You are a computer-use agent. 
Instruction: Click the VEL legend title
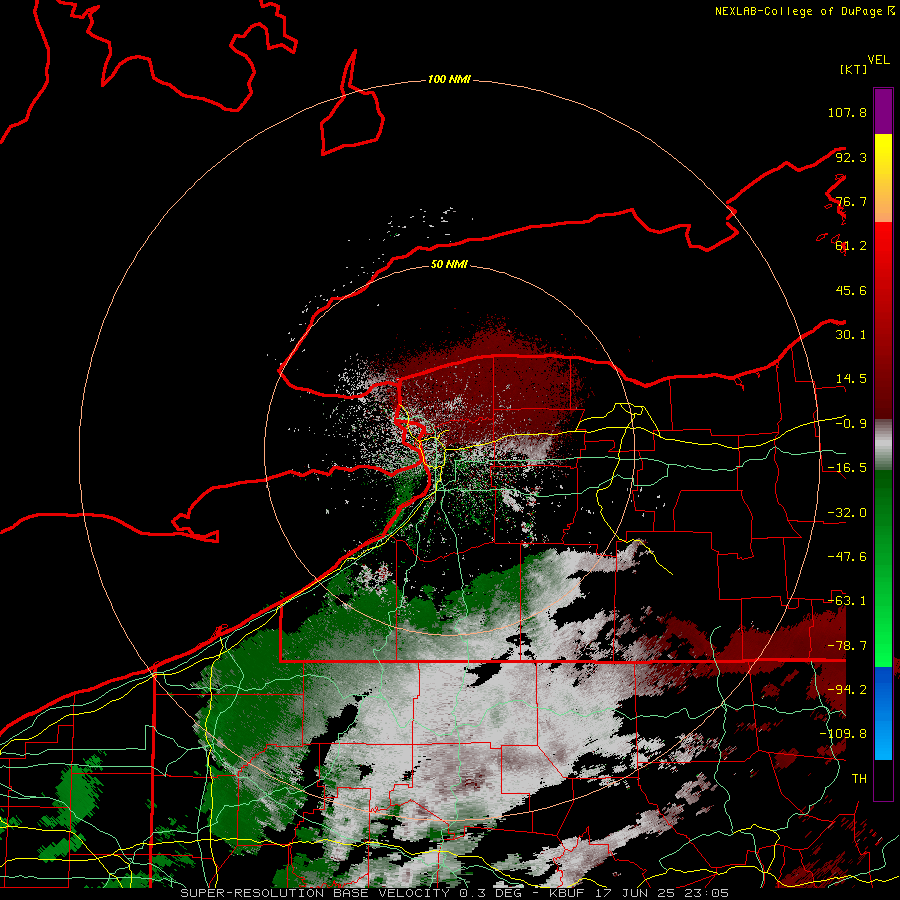(x=878, y=59)
